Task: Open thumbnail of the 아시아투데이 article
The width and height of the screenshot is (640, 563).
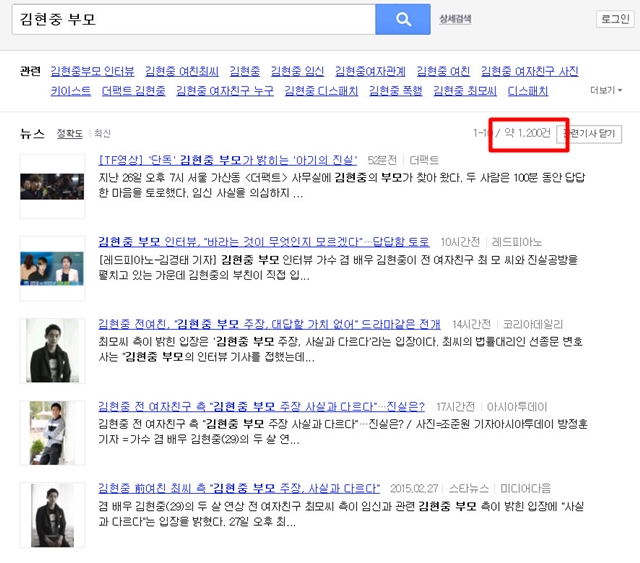Action: 52,433
